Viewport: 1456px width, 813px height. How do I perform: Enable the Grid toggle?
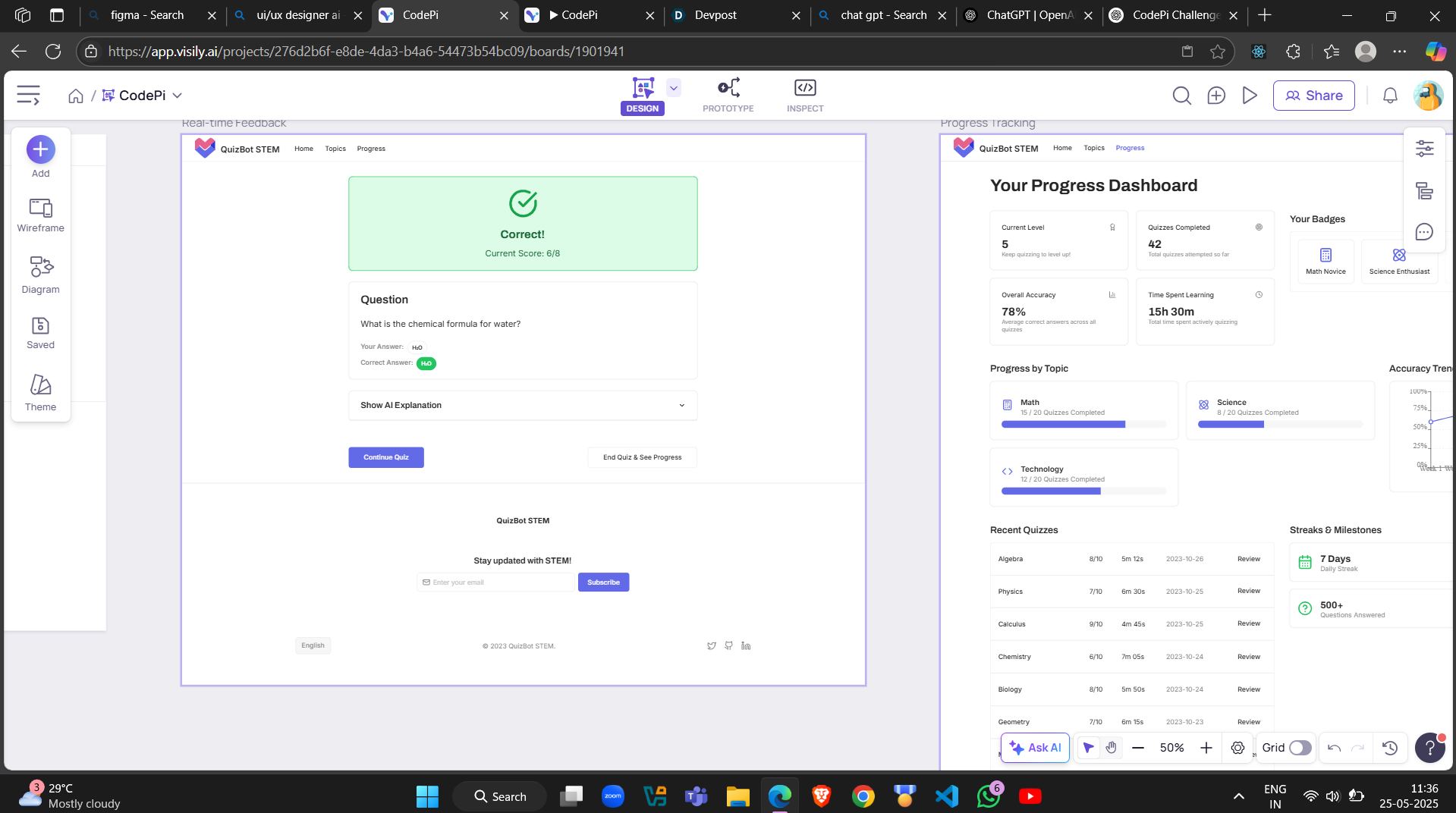(x=1299, y=747)
